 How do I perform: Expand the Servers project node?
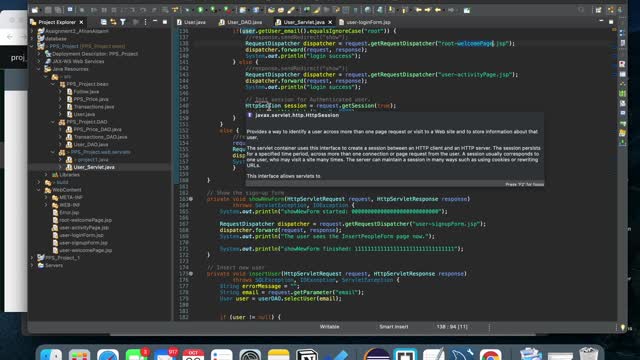(x=32, y=265)
